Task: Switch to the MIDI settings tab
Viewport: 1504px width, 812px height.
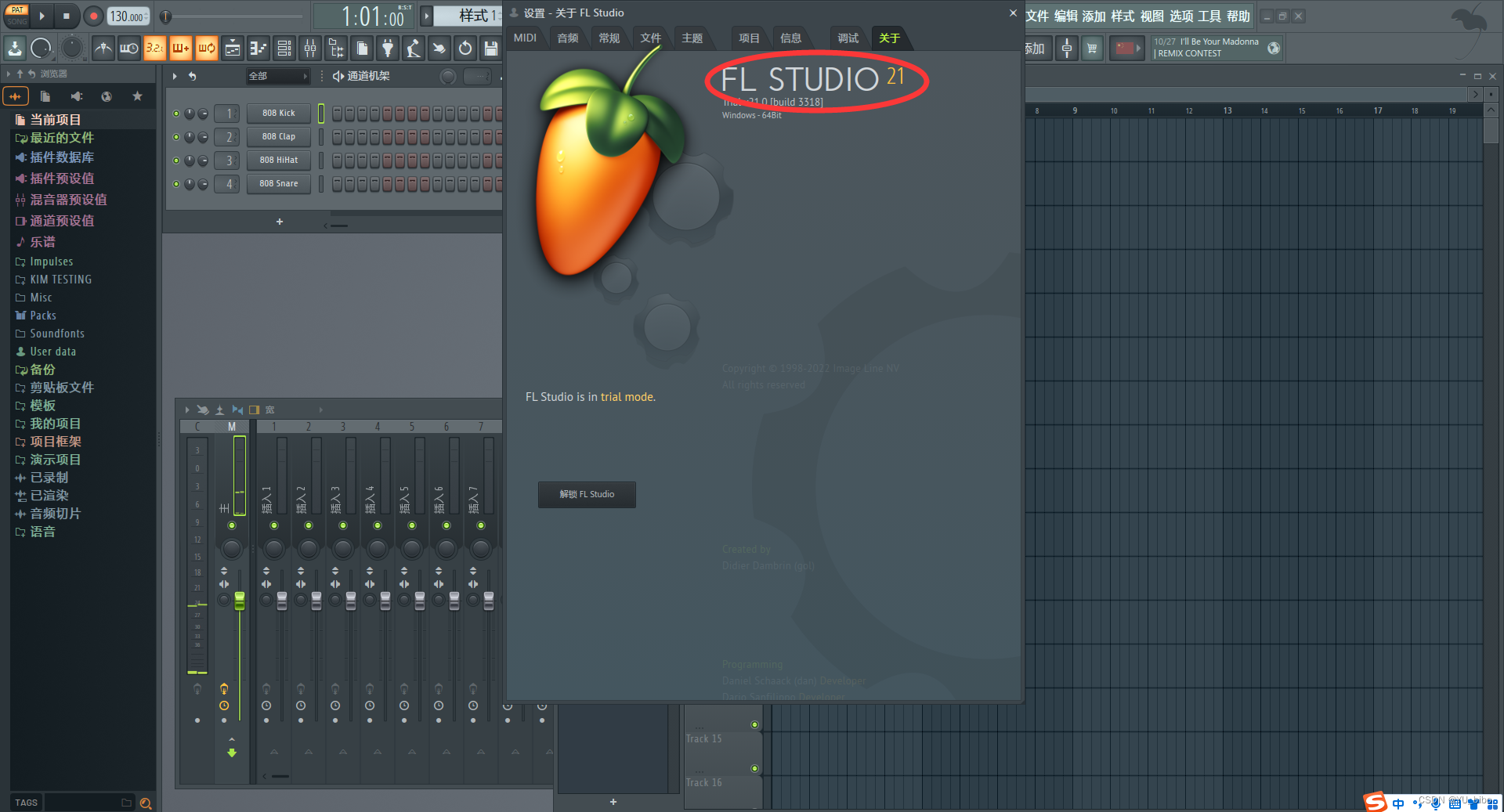Action: click(525, 38)
